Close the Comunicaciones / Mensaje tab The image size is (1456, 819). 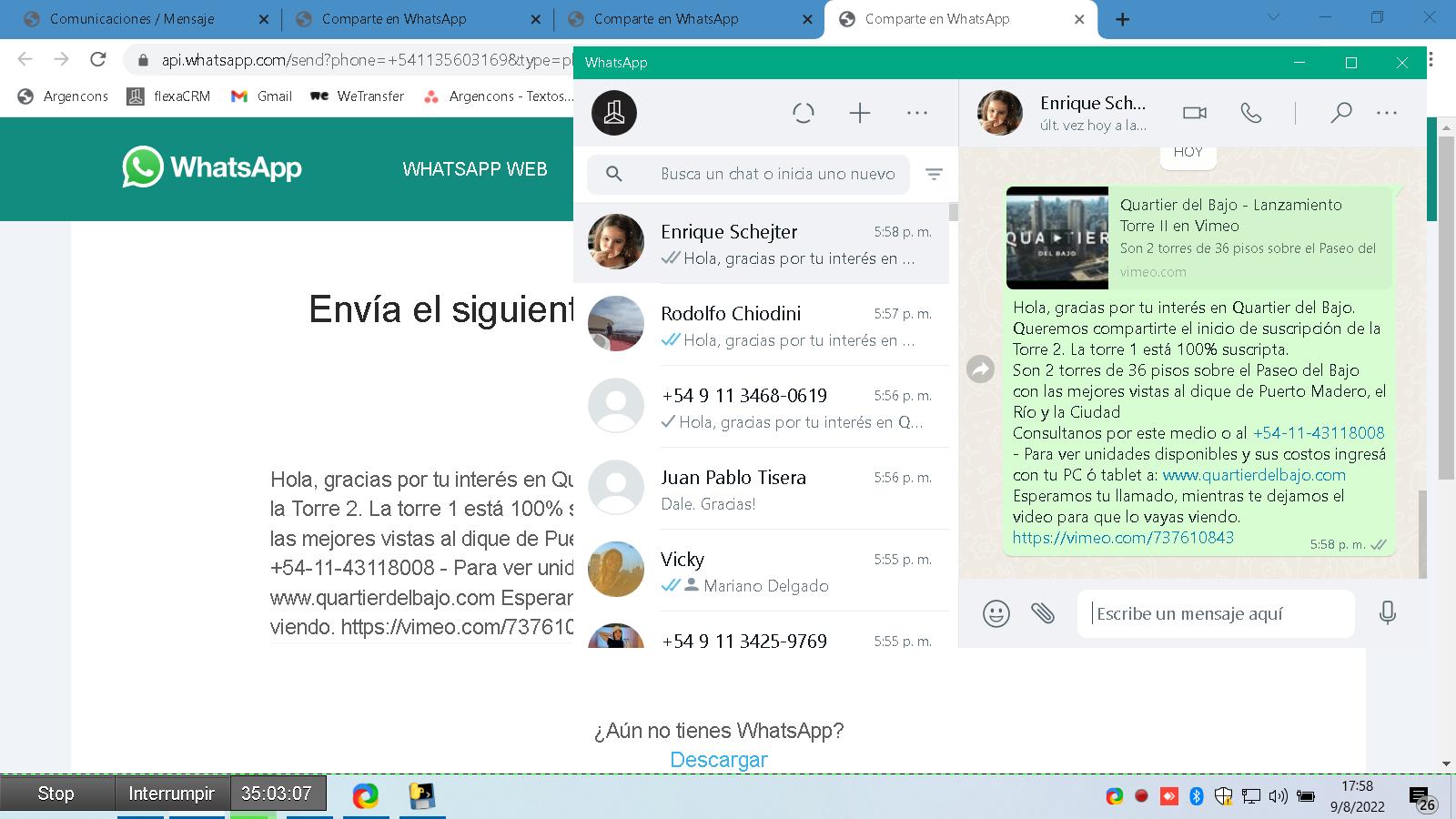tap(263, 19)
